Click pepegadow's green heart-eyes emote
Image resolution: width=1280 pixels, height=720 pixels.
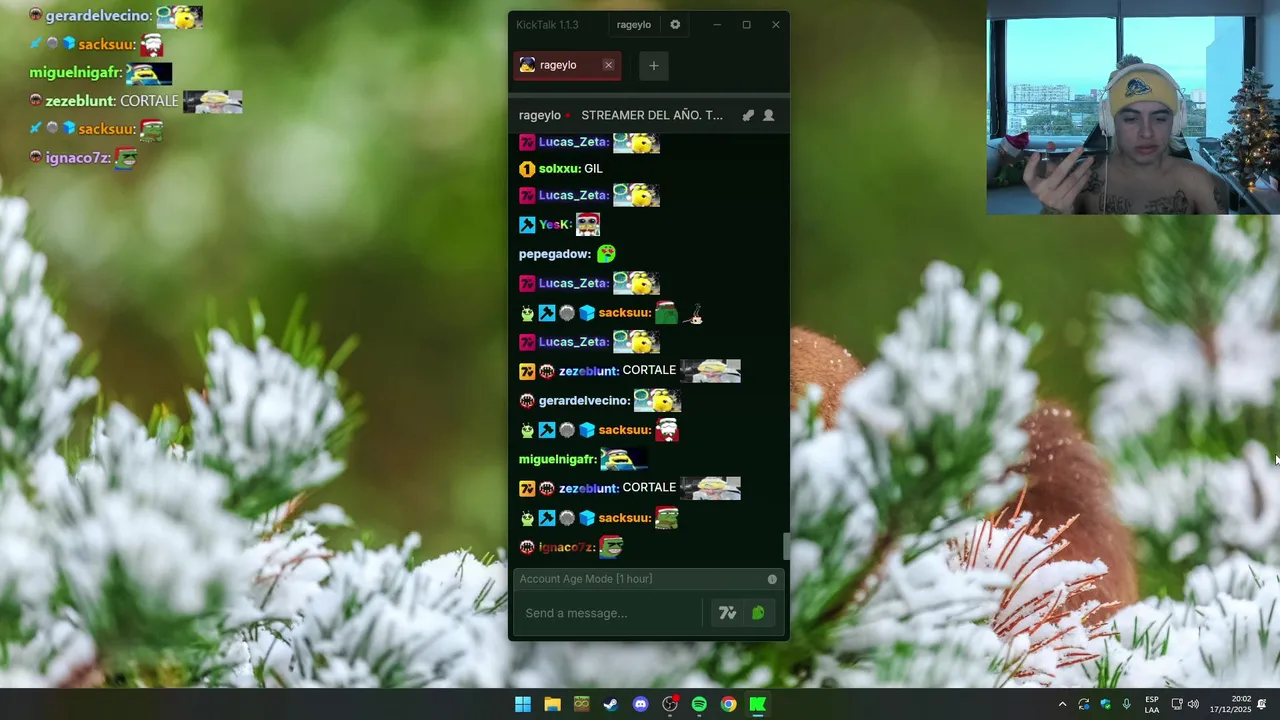coord(606,254)
